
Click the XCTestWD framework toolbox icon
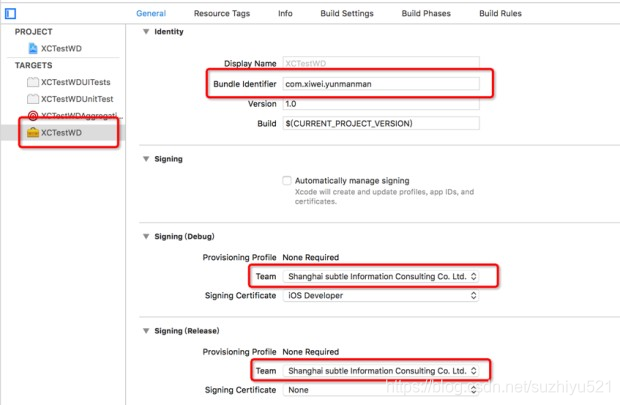pos(33,132)
